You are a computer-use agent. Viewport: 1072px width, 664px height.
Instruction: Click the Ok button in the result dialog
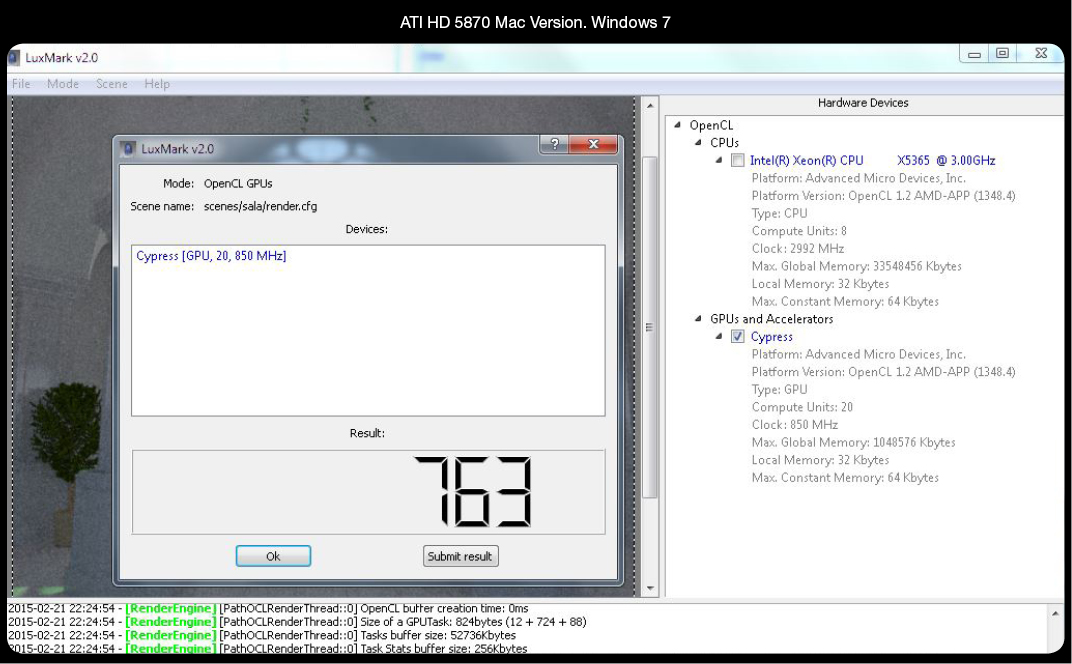point(273,556)
